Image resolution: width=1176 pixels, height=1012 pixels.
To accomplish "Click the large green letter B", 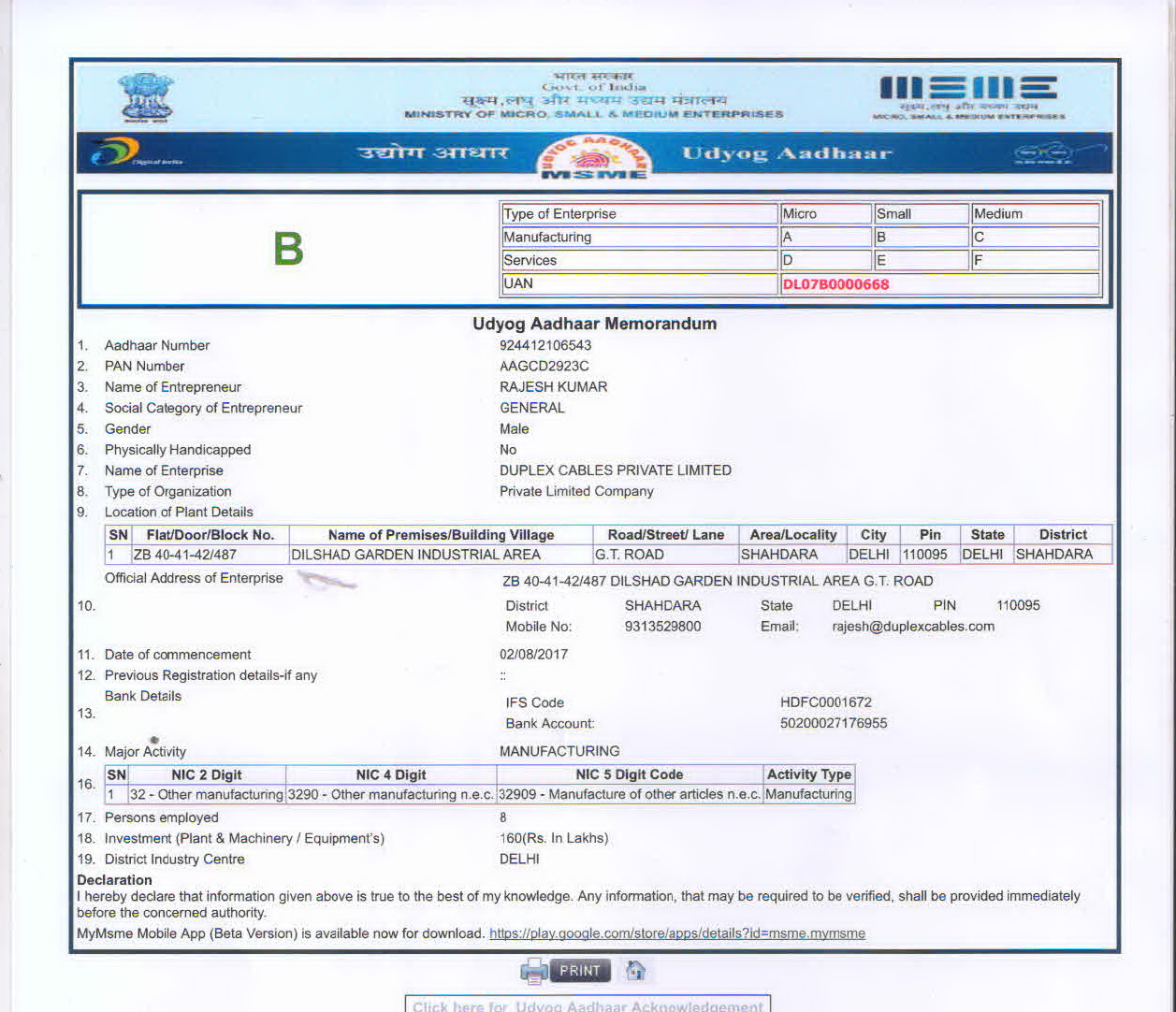I will pos(288,249).
